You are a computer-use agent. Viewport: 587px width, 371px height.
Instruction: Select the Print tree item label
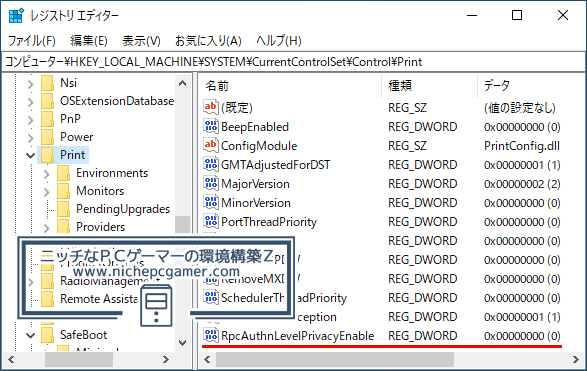tap(73, 155)
